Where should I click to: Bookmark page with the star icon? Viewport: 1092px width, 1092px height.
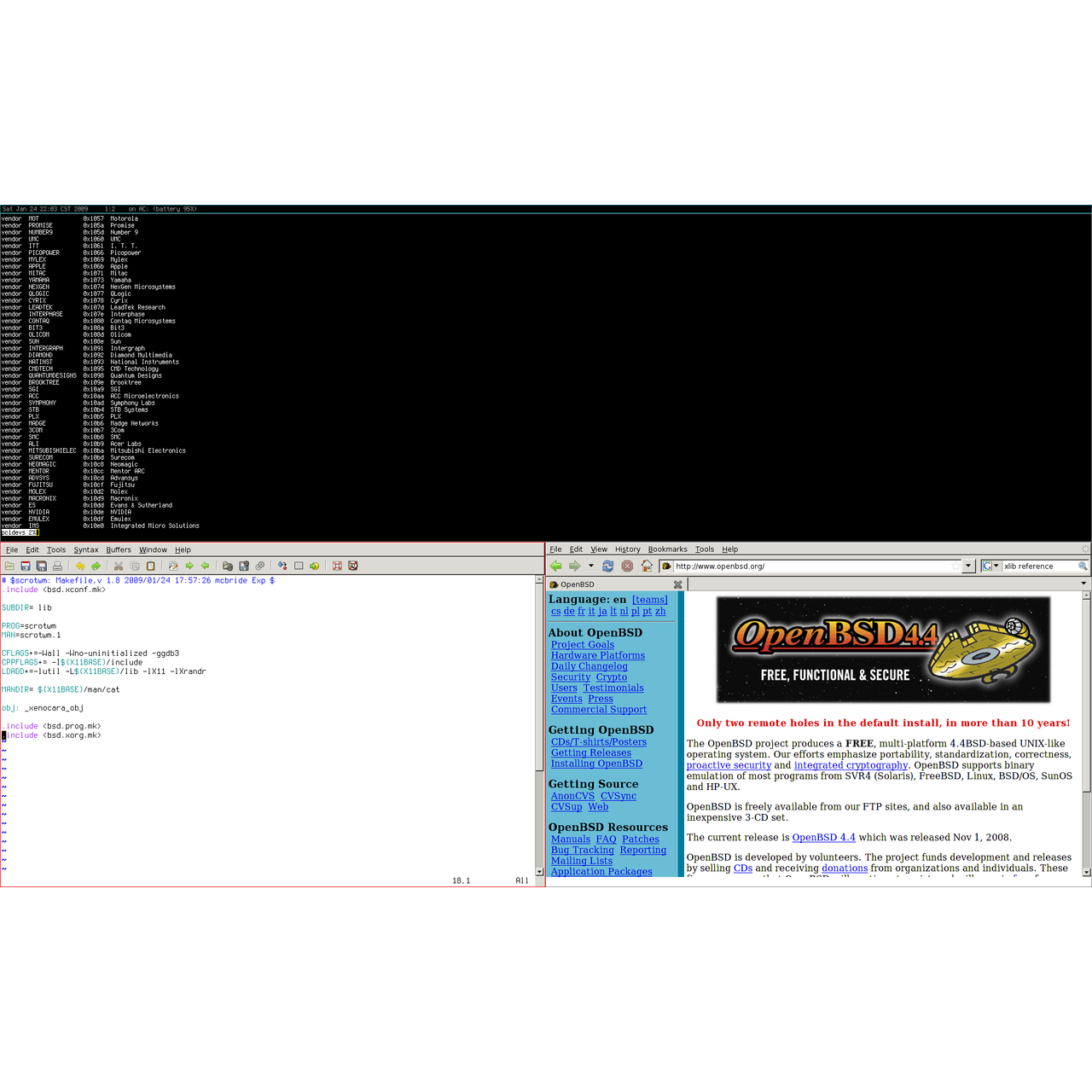(x=955, y=566)
